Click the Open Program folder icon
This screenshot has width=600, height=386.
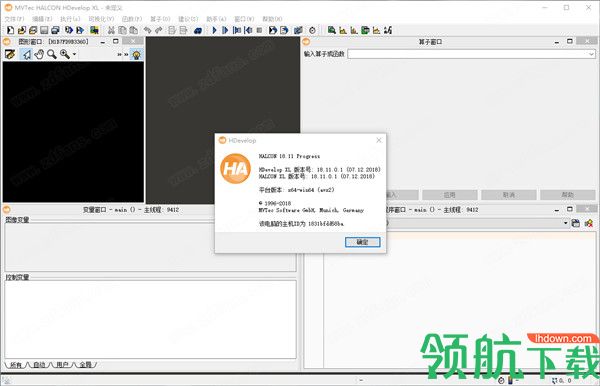click(22, 30)
